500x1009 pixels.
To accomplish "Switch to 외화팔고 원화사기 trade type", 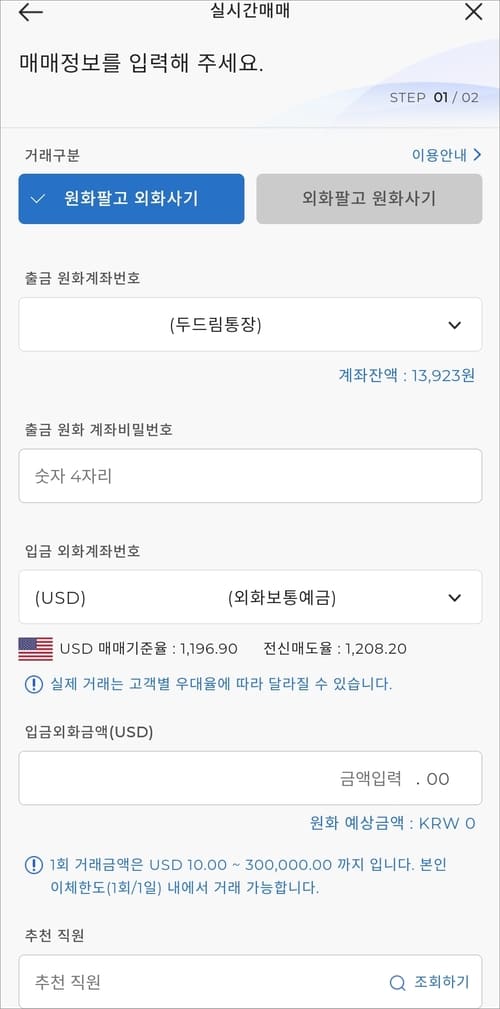I will click(x=369, y=199).
